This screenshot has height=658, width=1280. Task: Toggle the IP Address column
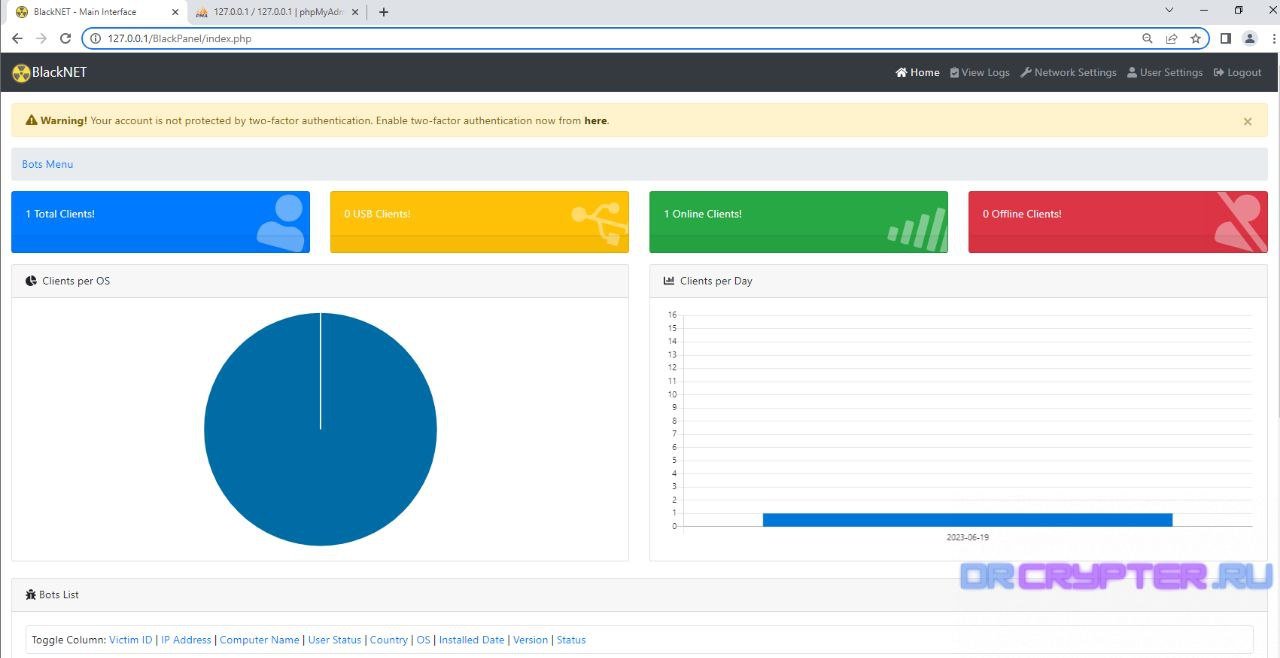(x=186, y=640)
